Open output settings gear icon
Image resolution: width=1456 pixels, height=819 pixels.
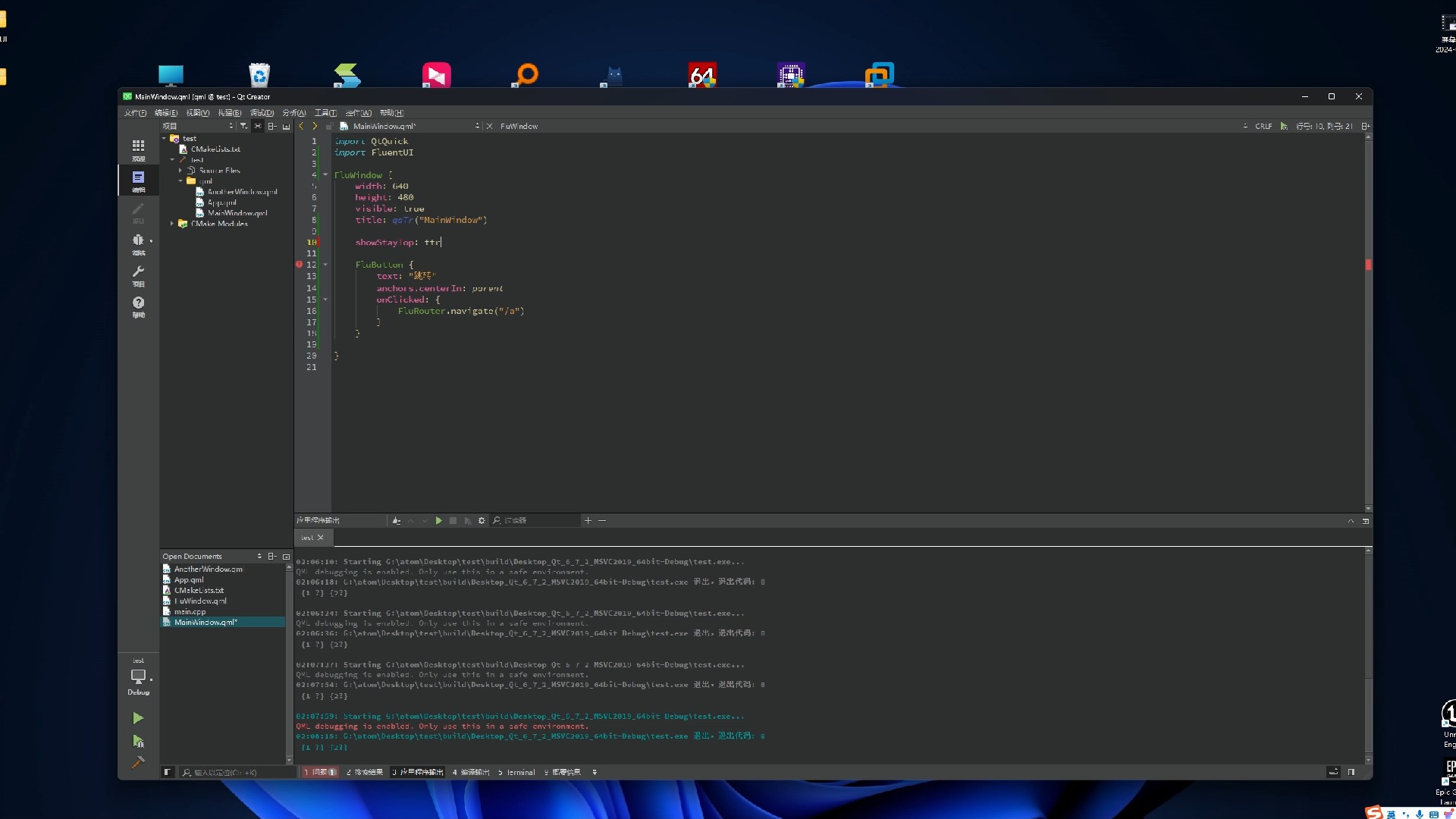482,520
